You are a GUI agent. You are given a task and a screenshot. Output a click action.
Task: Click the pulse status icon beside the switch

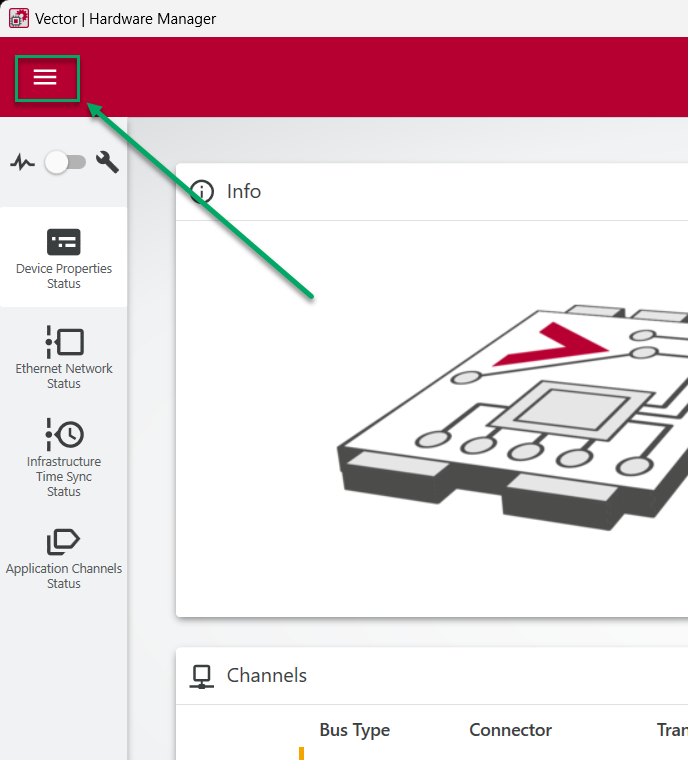point(22,162)
